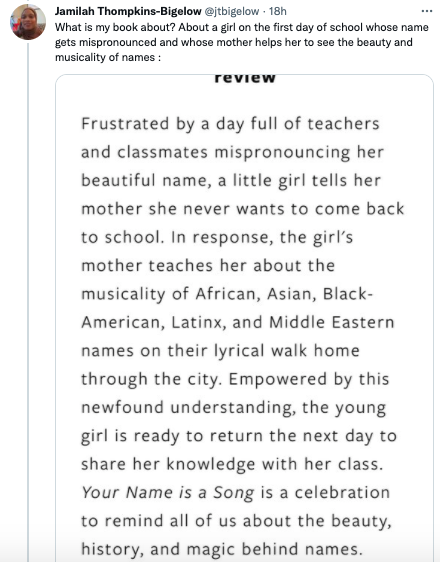This screenshot has width=440, height=562.
Task: Click the italic title 'Your Name is a Song'
Action: click(168, 492)
